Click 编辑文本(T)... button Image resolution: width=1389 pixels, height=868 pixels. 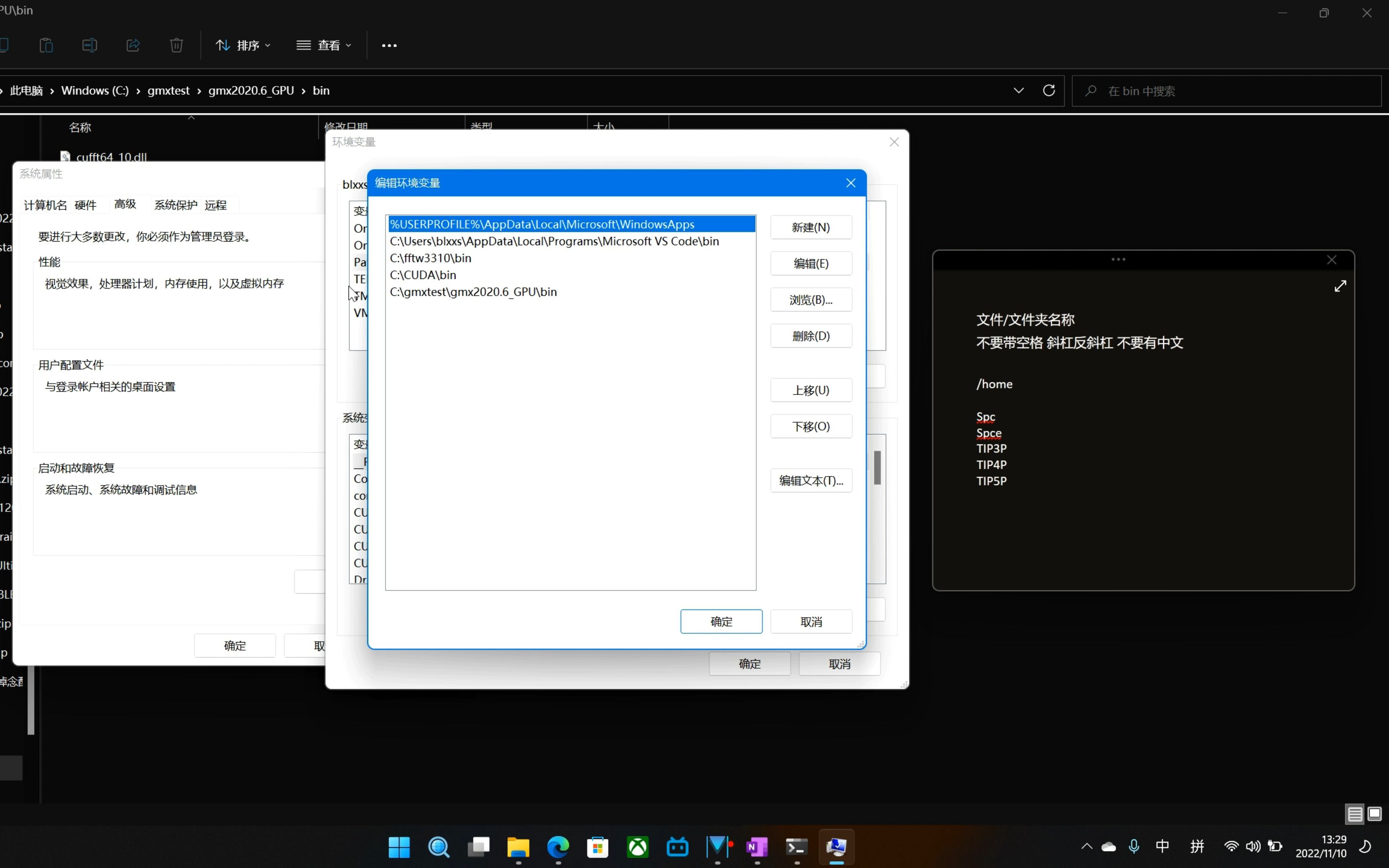(x=810, y=481)
